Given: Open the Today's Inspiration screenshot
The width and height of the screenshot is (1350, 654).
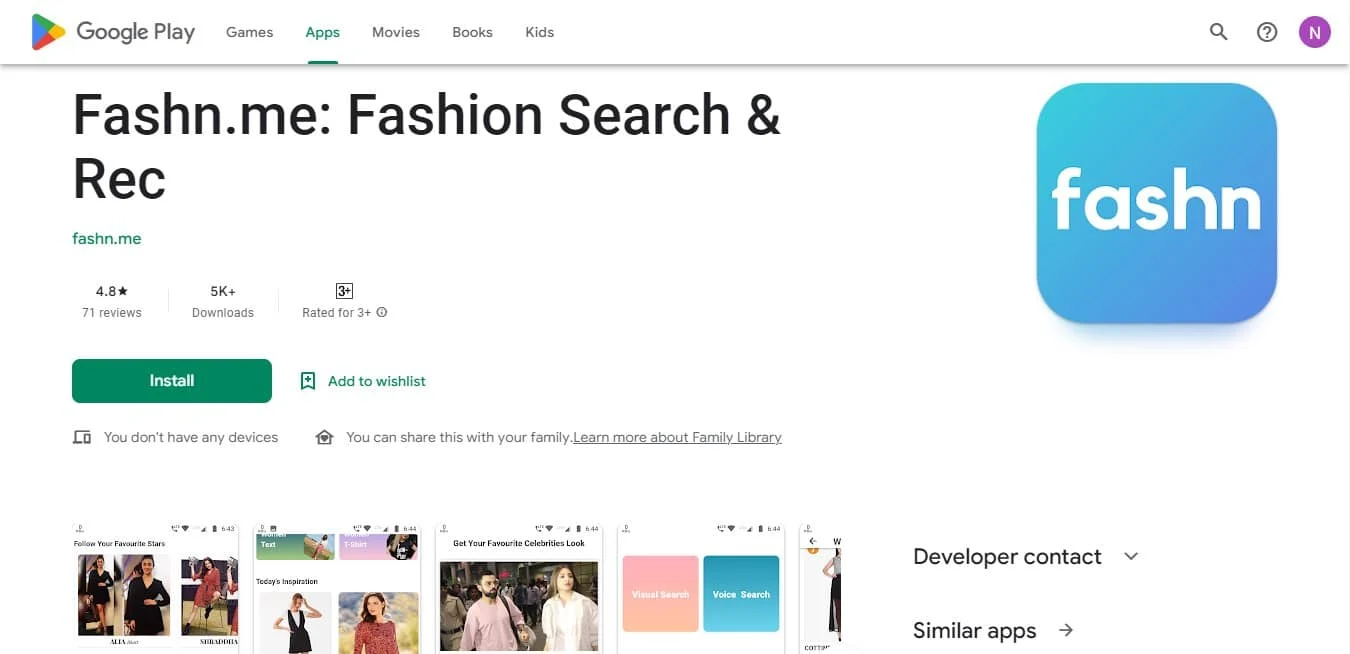Looking at the screenshot, I should [338, 588].
